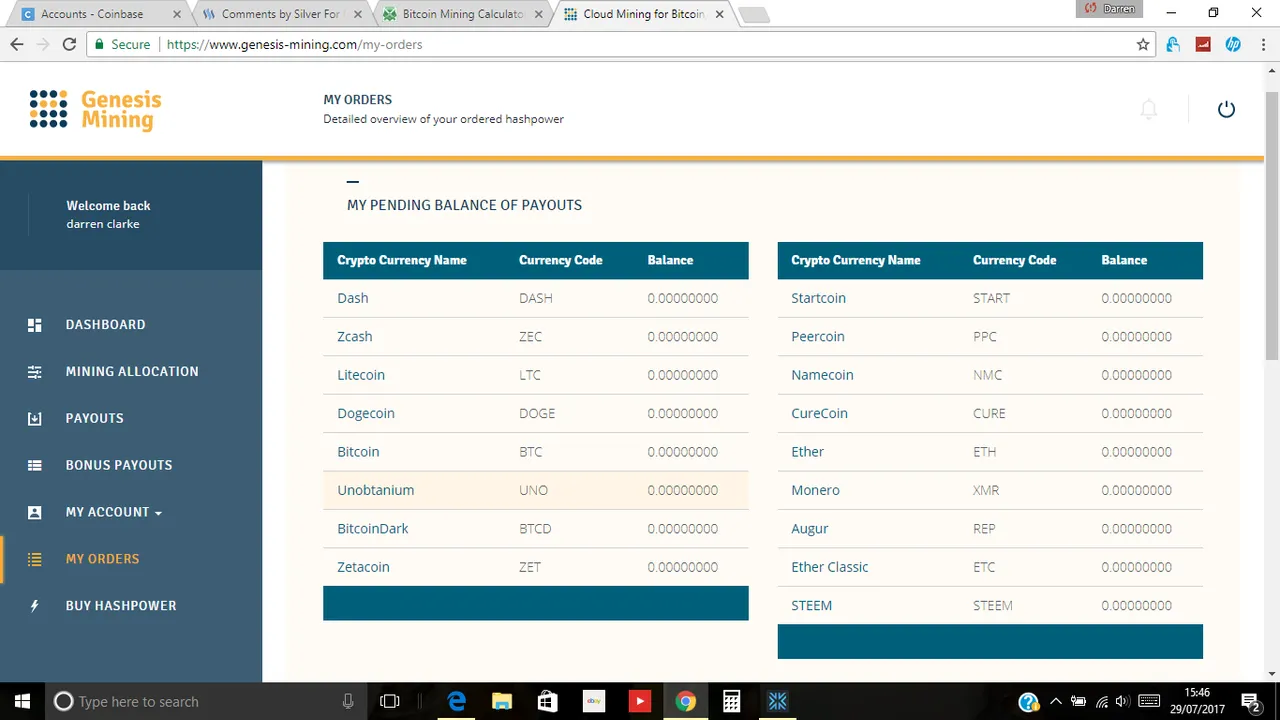Click the Windows search box
Screen dimensions: 1280x720
tap(204, 702)
